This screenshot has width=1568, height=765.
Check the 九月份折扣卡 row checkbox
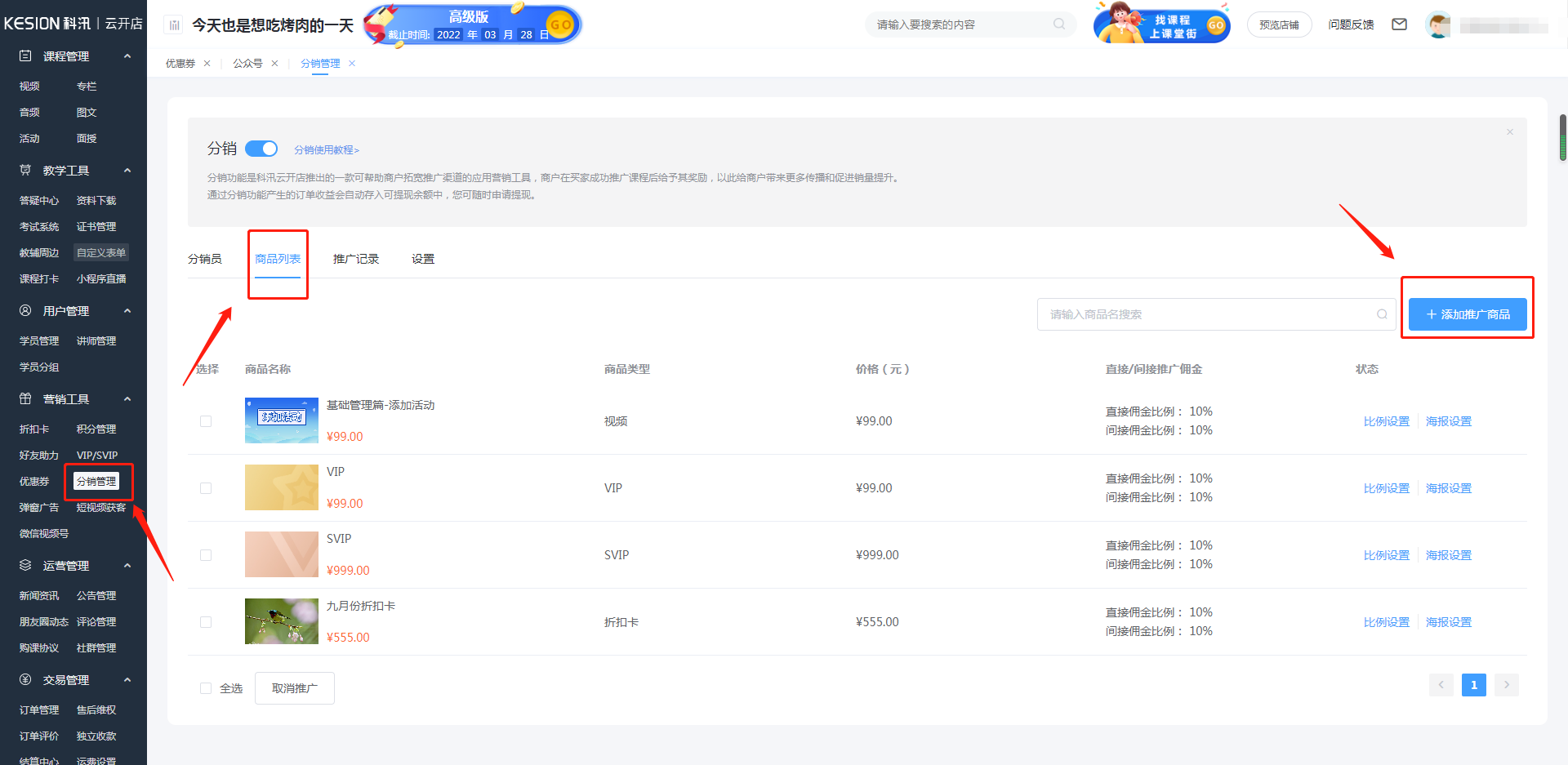coord(206,622)
